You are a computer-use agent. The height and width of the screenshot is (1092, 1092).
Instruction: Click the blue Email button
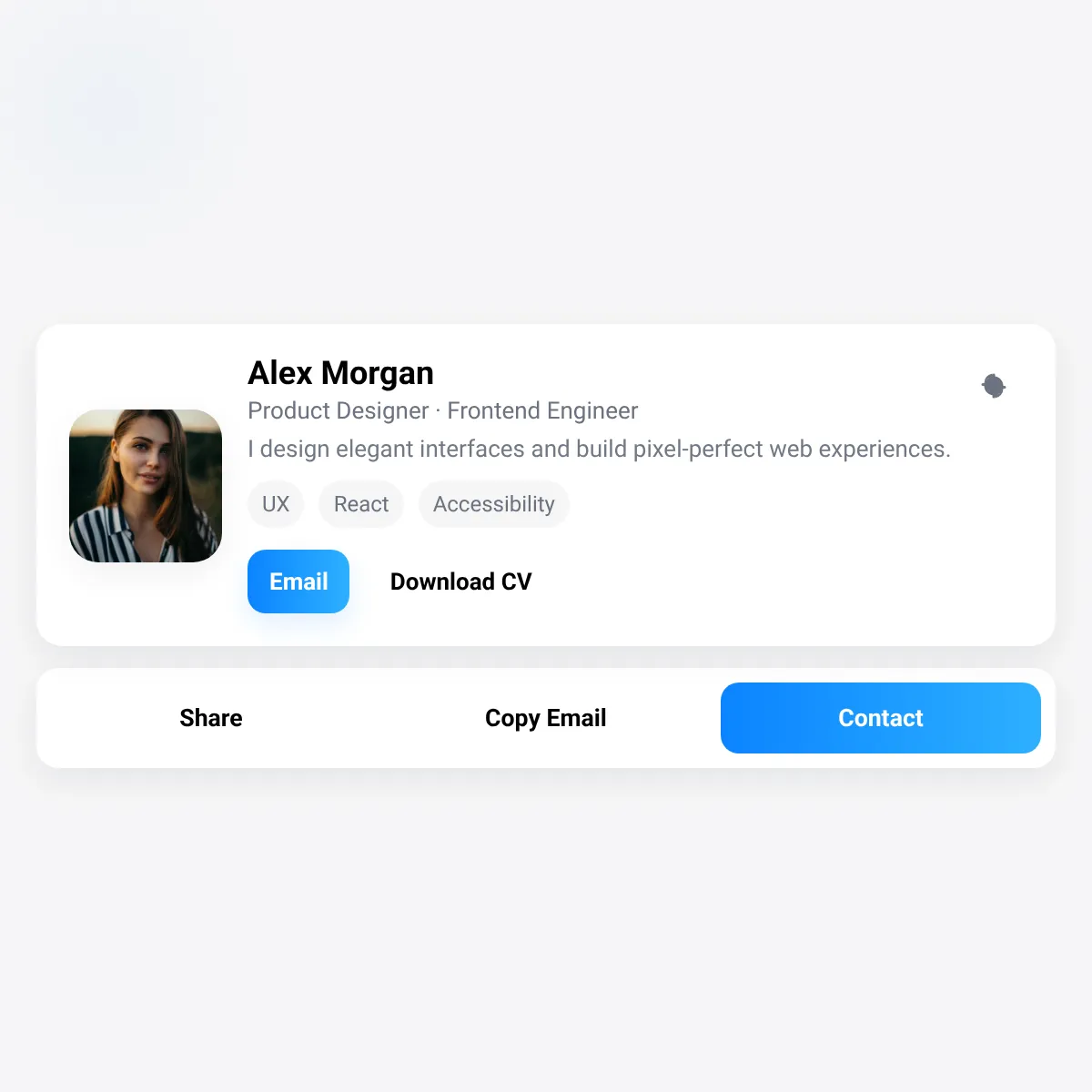298,581
